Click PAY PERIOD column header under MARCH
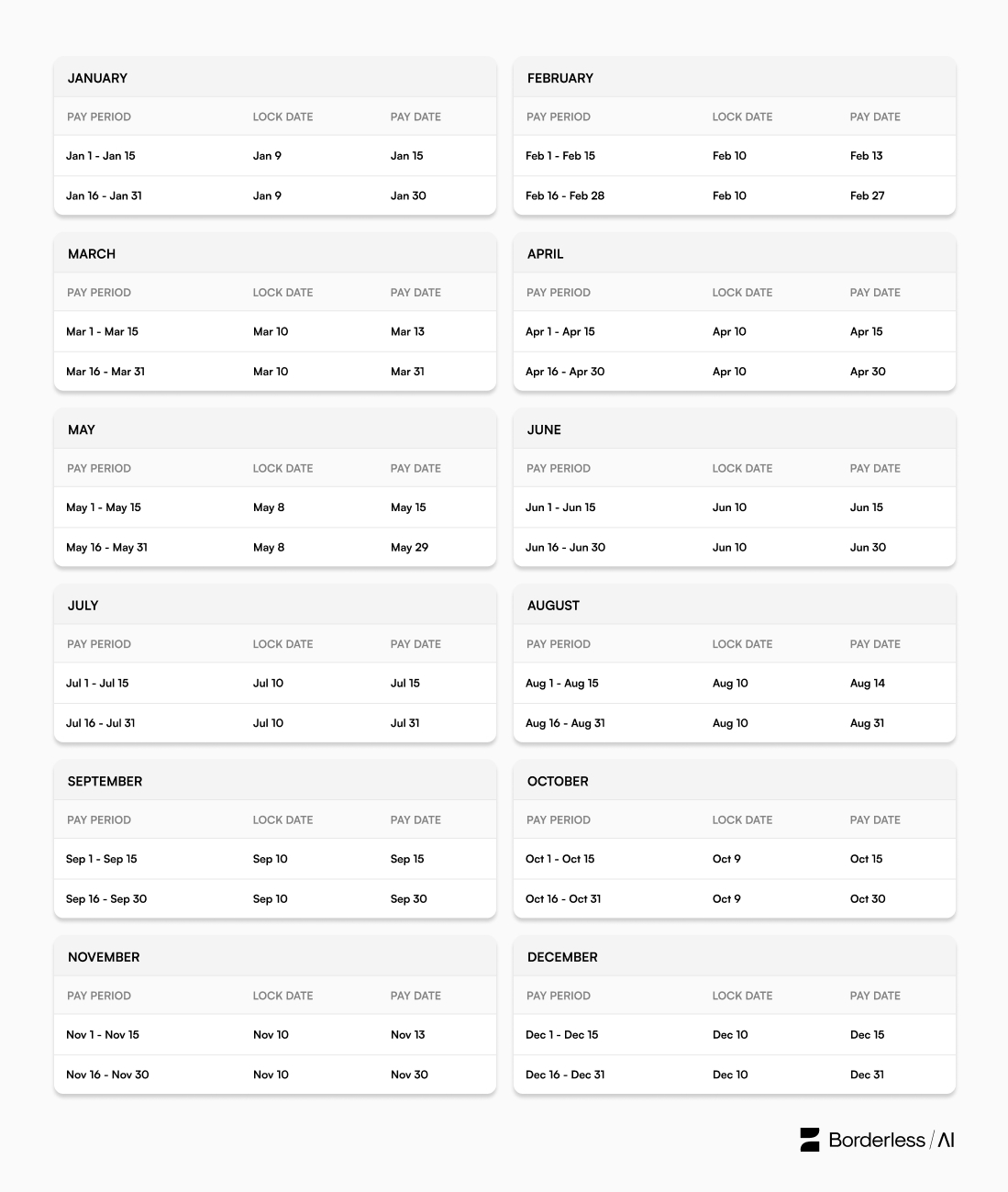The width and height of the screenshot is (1008, 1192). pos(99,293)
